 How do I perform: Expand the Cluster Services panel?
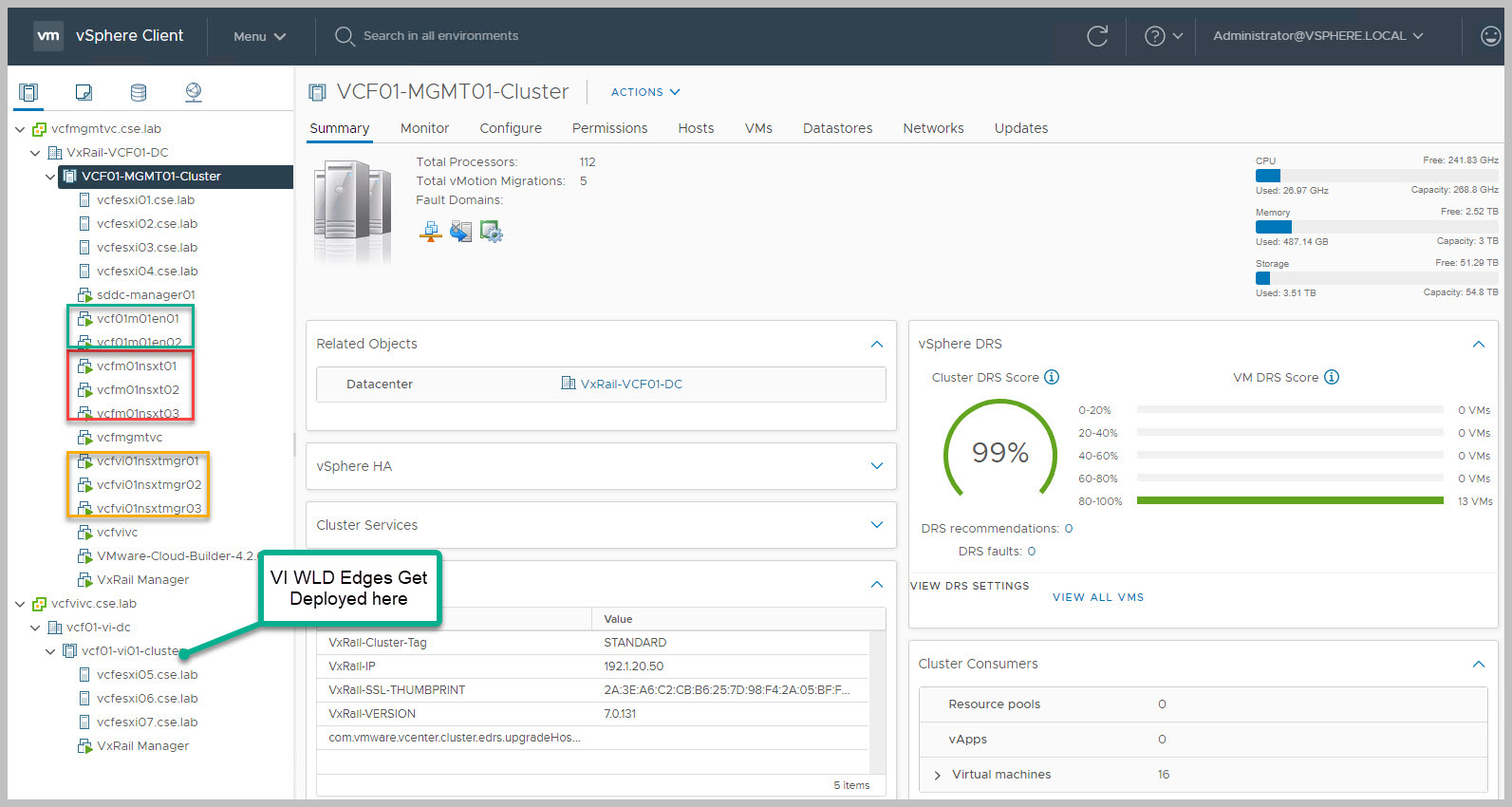[876, 525]
